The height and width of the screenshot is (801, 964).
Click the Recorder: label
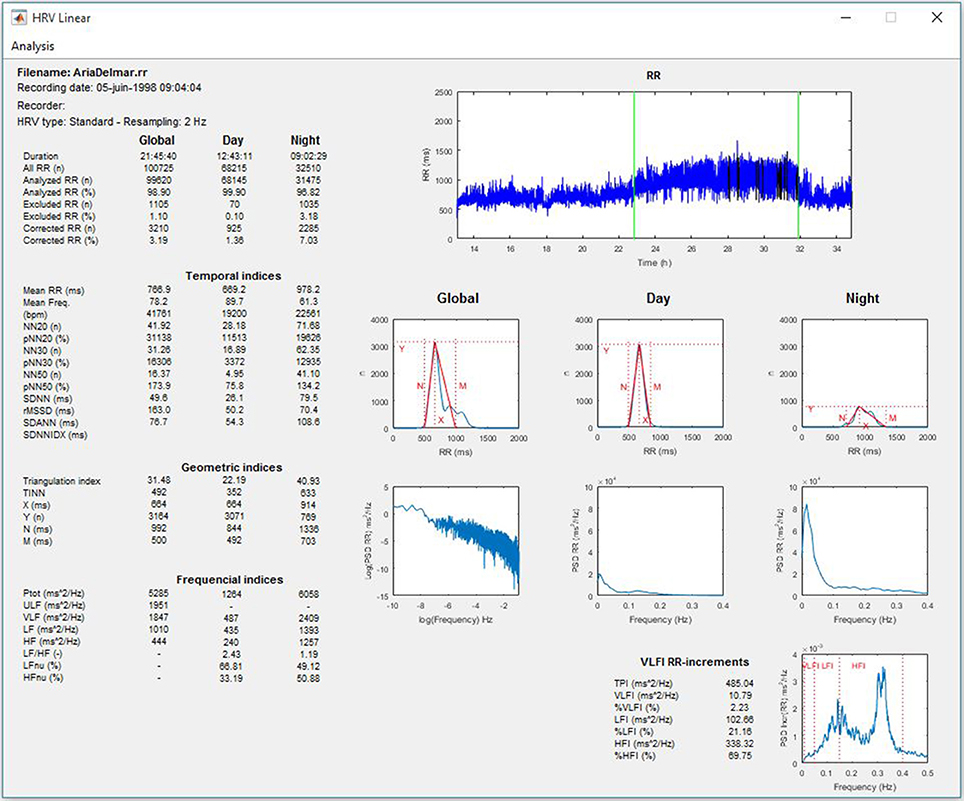tap(41, 105)
